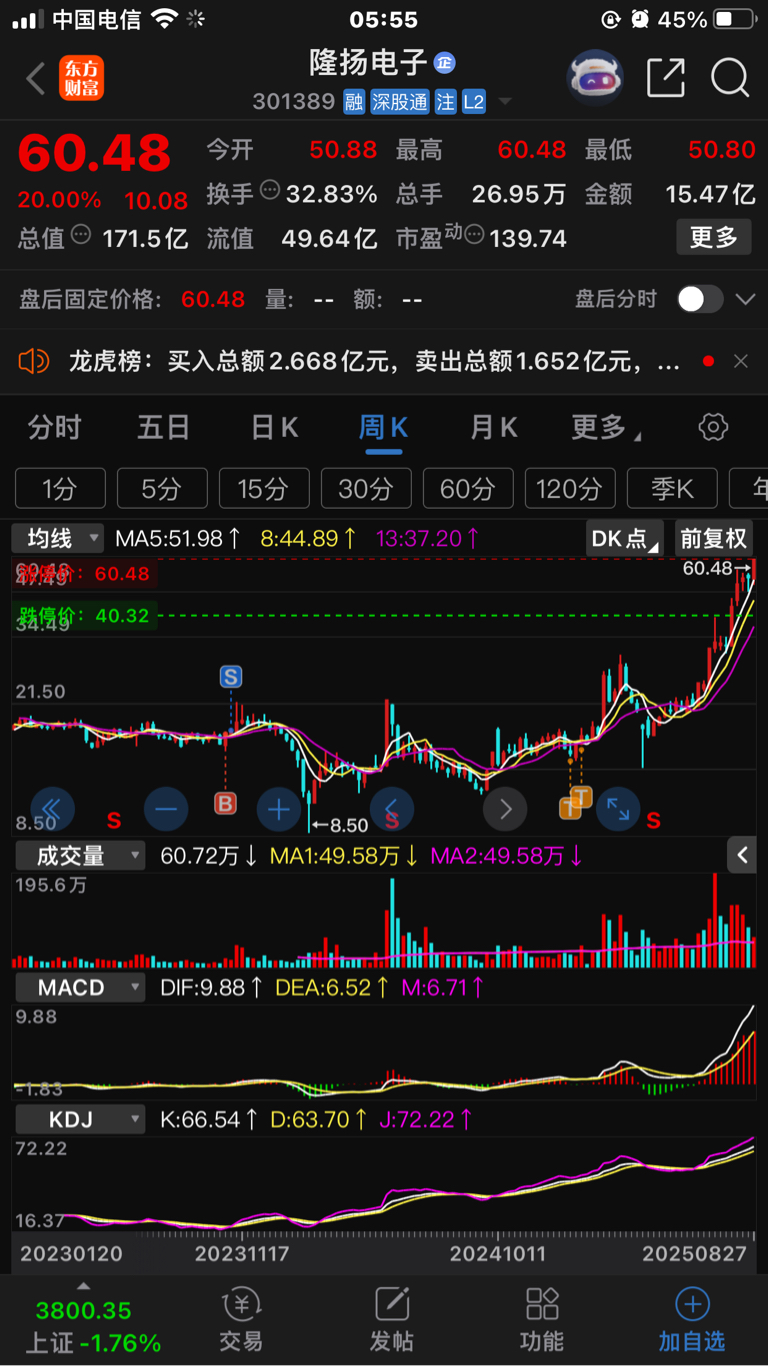
Task: Open 交易 trading page
Action: pyautogui.click(x=241, y=1320)
